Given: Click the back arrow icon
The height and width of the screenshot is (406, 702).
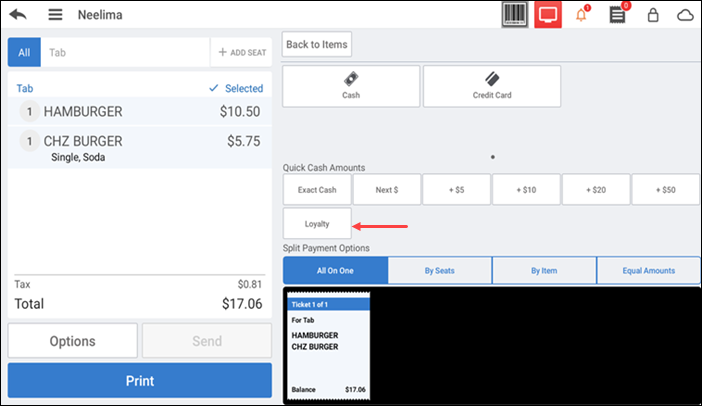Looking at the screenshot, I should 18,15.
